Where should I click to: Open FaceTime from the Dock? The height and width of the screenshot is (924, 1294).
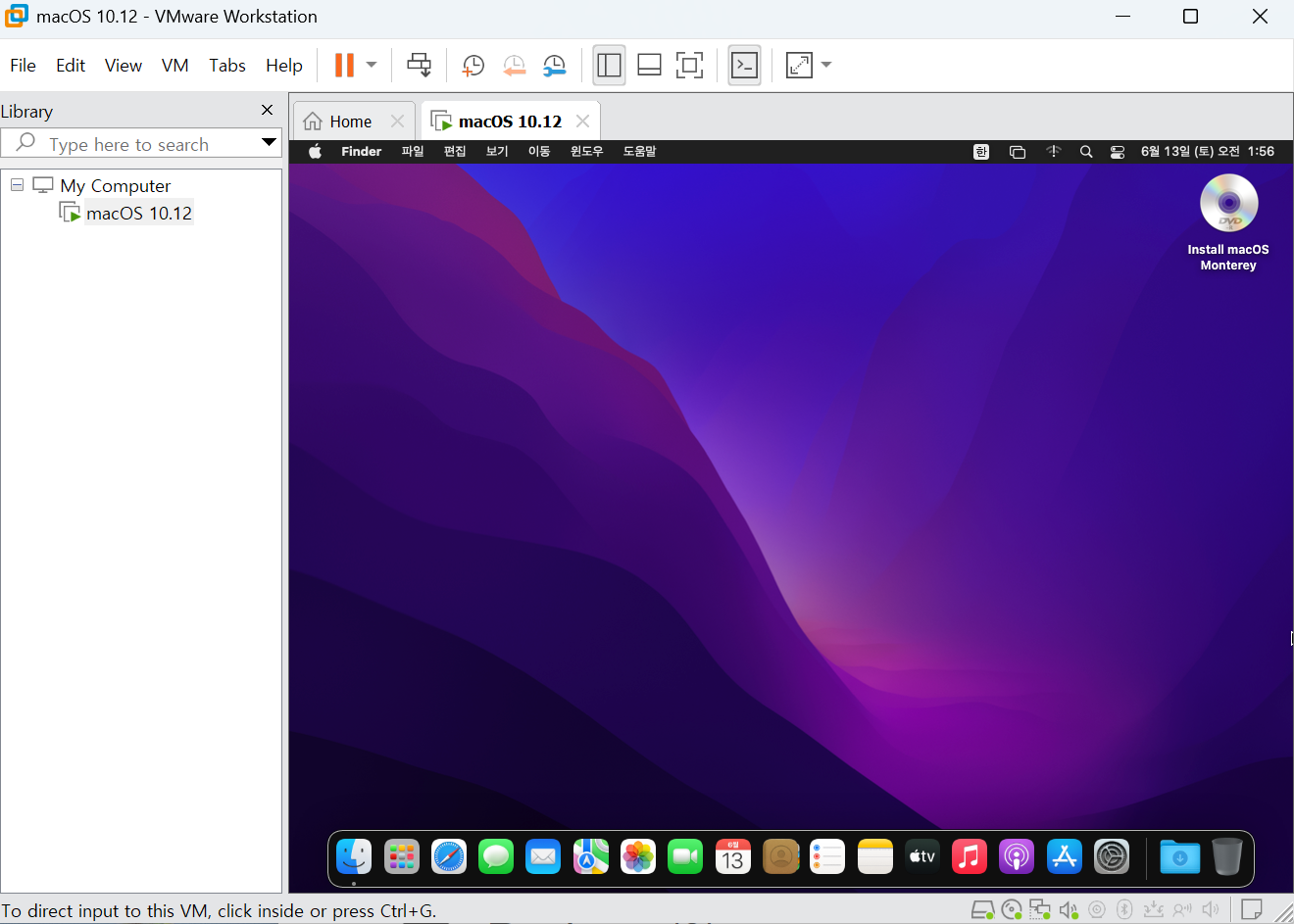pos(685,857)
